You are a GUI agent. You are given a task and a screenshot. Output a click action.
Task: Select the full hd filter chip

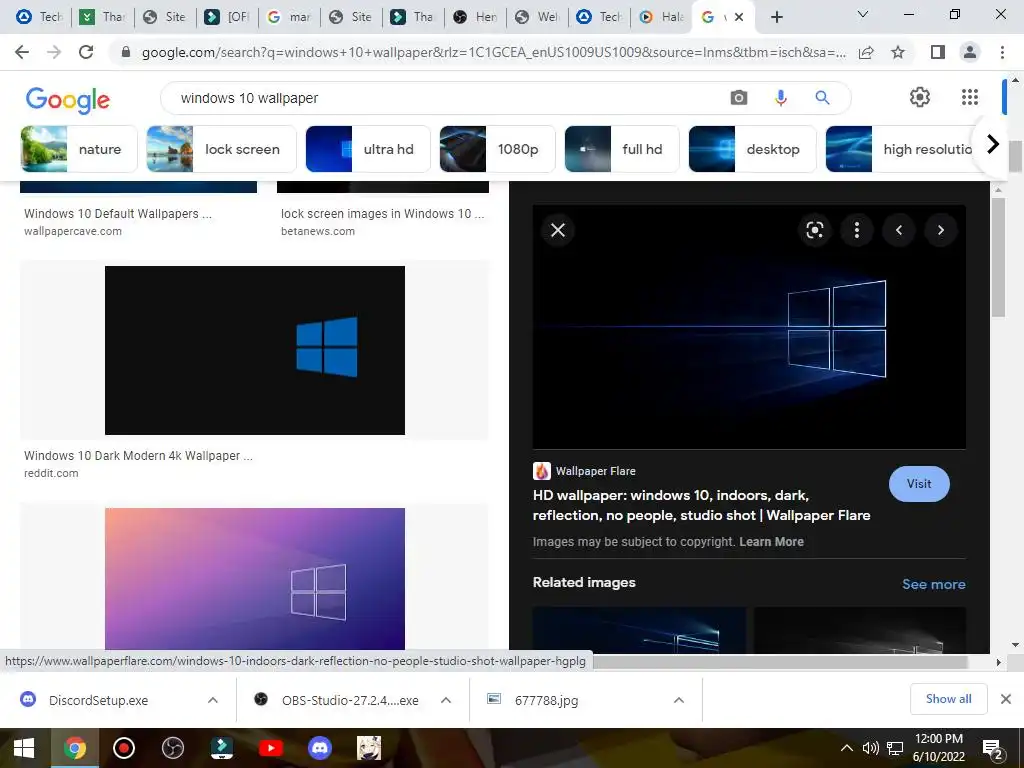pos(622,149)
